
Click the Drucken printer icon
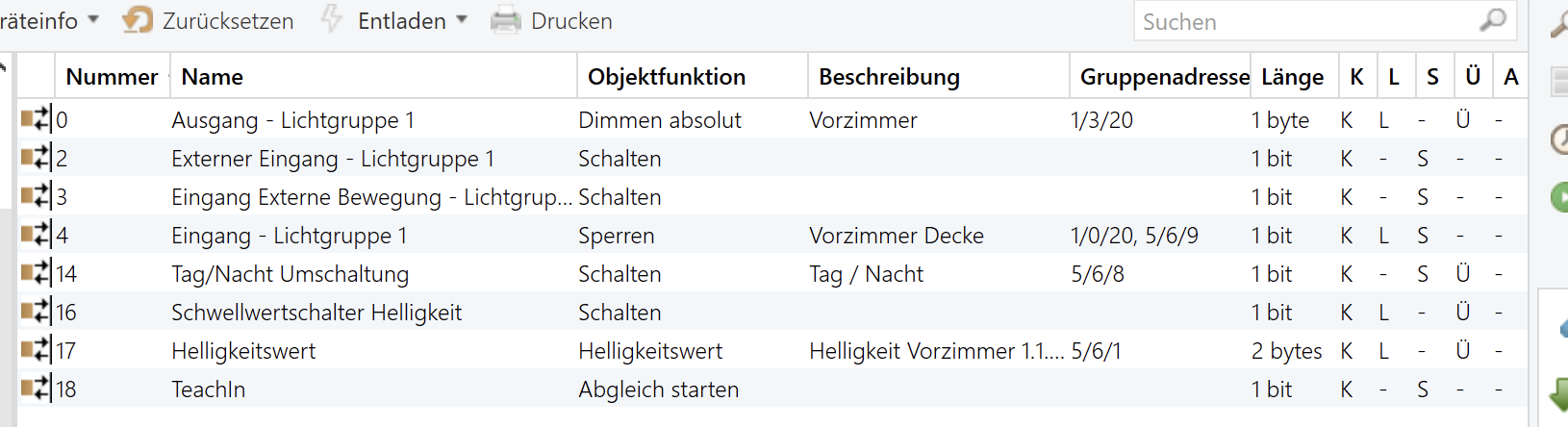tap(505, 20)
